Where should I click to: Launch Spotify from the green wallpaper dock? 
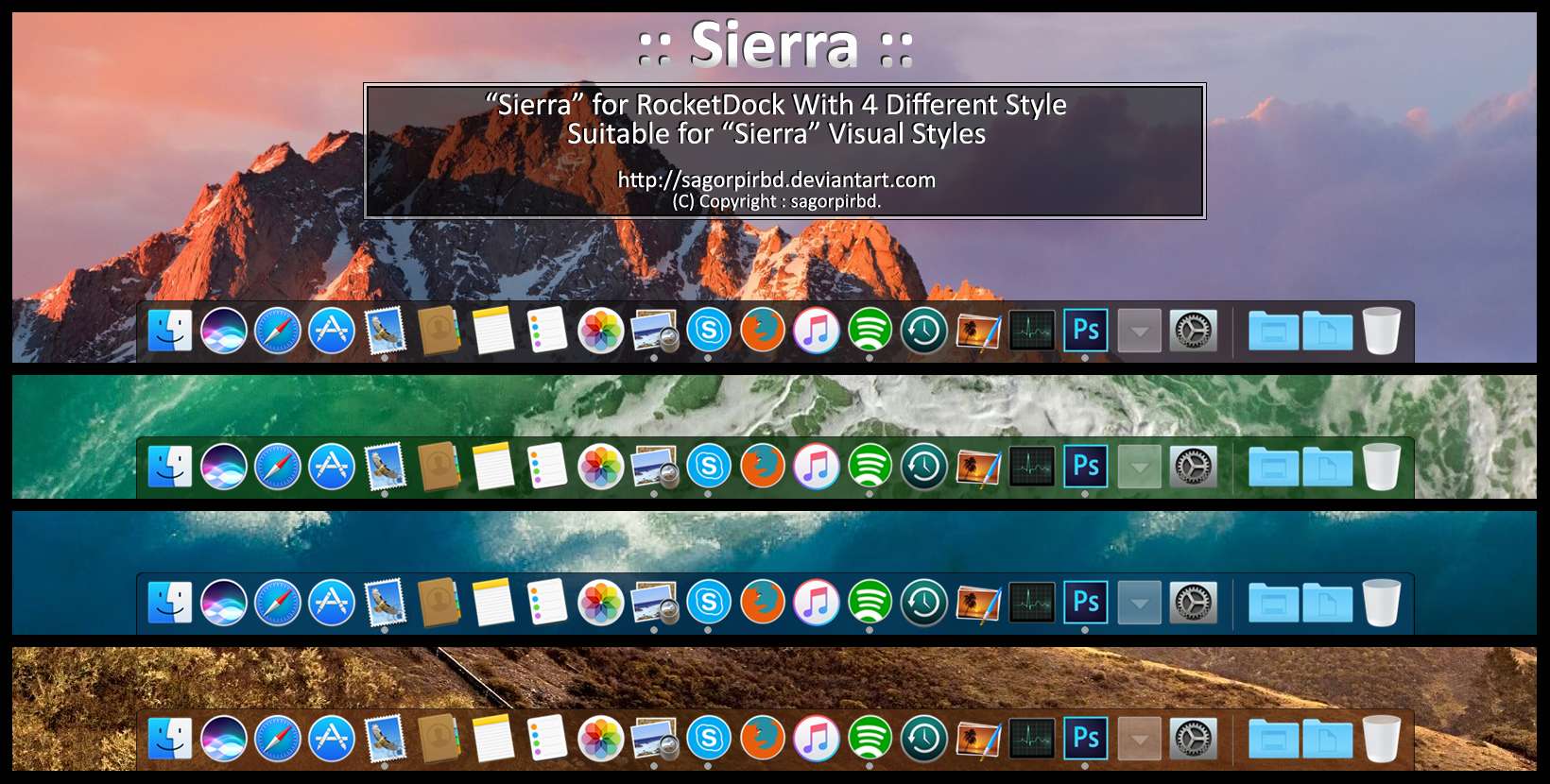click(870, 467)
